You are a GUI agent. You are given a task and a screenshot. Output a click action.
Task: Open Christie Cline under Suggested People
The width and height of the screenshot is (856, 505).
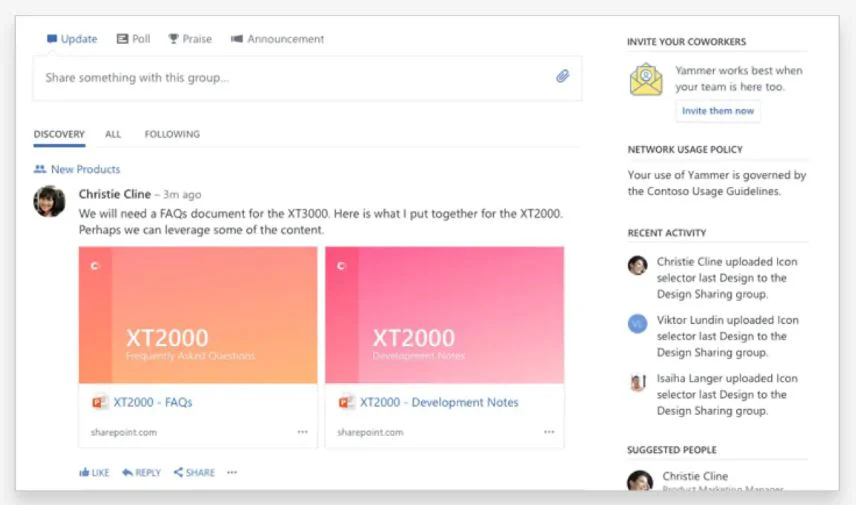click(695, 476)
